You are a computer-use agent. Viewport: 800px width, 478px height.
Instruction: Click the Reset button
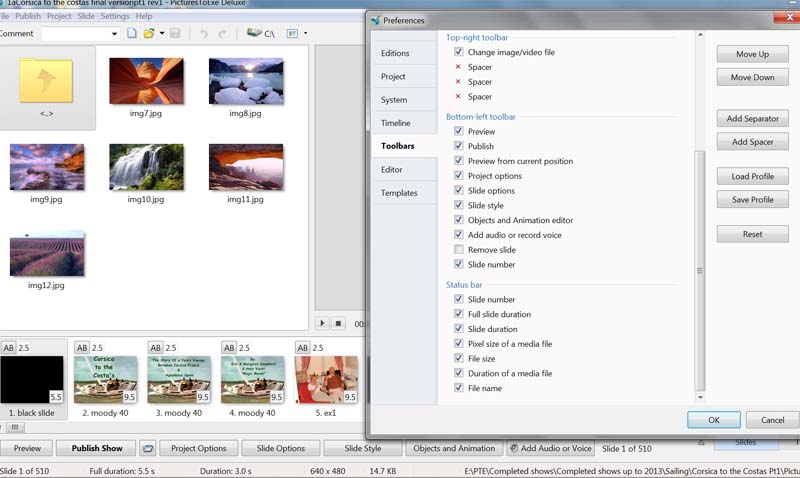point(753,234)
